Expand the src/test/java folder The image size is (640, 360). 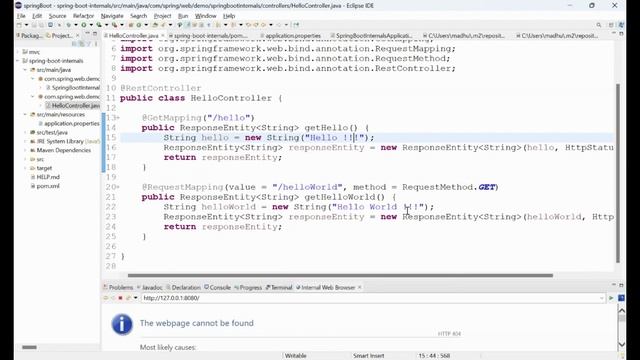[25, 132]
